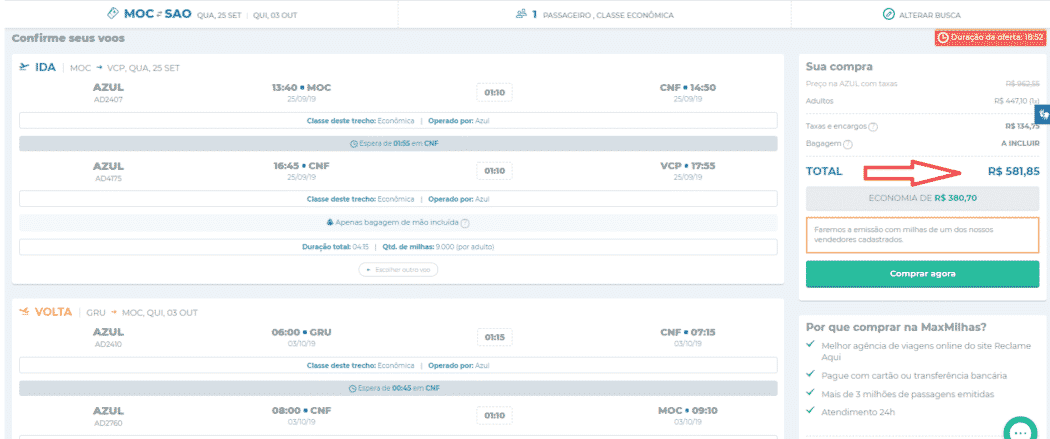Screen dimensions: 1050x439
Task: Click the pencil icon beside Alterar Busca
Action: coord(889,14)
